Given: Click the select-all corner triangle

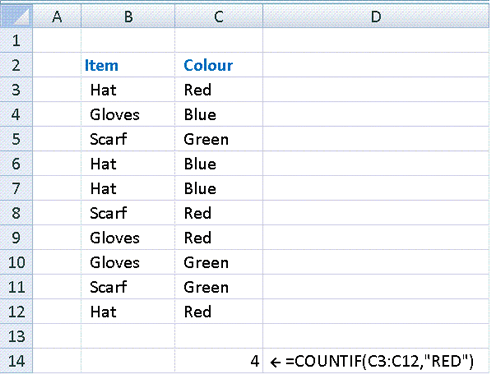Looking at the screenshot, I should click(x=16, y=16).
